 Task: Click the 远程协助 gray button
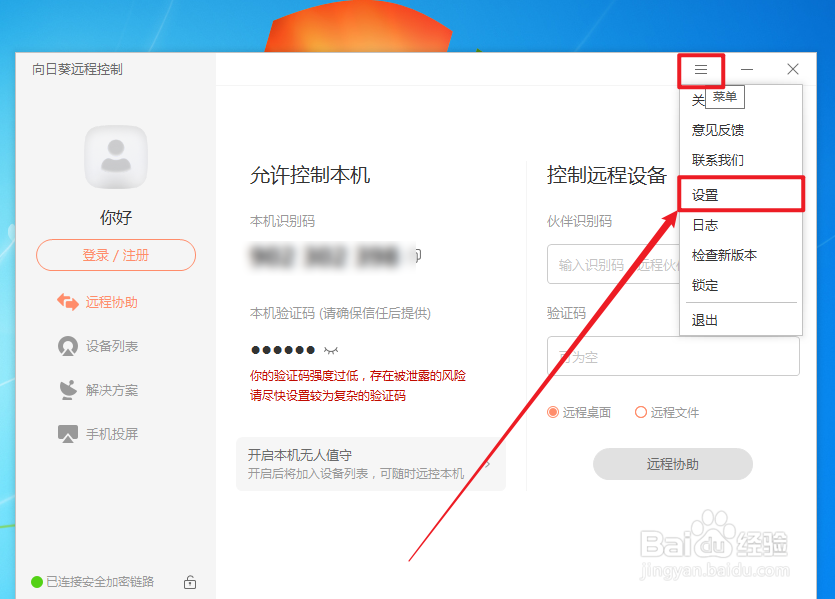pos(673,464)
